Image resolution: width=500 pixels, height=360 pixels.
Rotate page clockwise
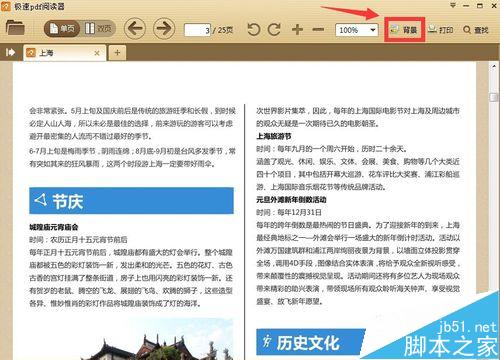[274, 30]
